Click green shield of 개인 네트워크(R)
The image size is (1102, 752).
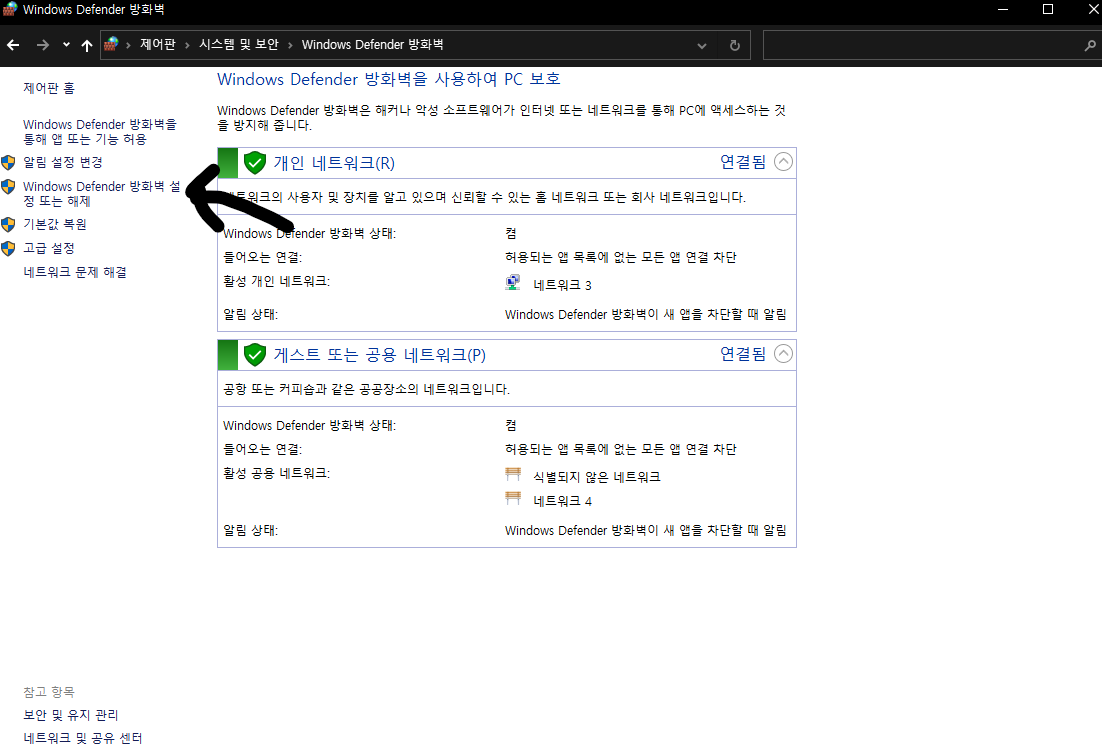tap(254, 163)
